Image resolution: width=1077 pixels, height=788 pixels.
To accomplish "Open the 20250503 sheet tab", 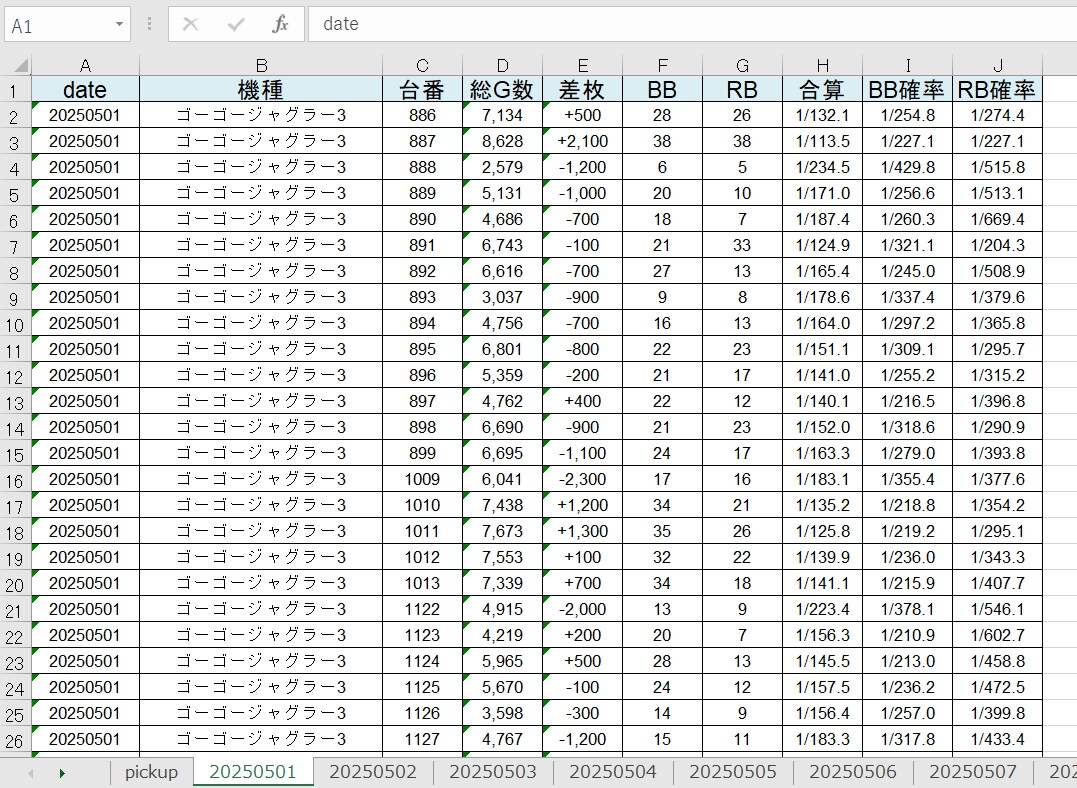I will [x=493, y=772].
